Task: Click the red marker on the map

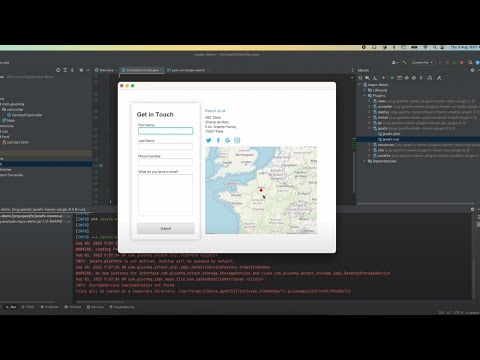Action: (x=261, y=190)
